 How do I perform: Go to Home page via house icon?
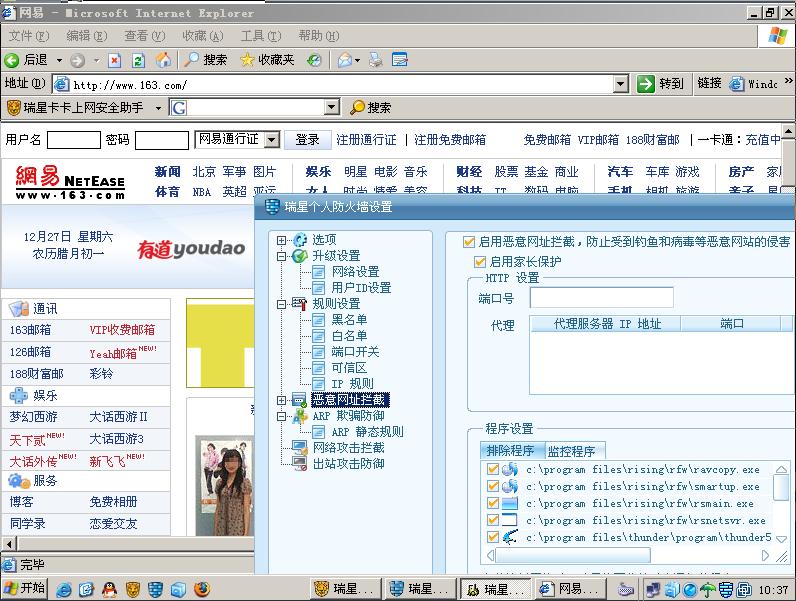(163, 60)
